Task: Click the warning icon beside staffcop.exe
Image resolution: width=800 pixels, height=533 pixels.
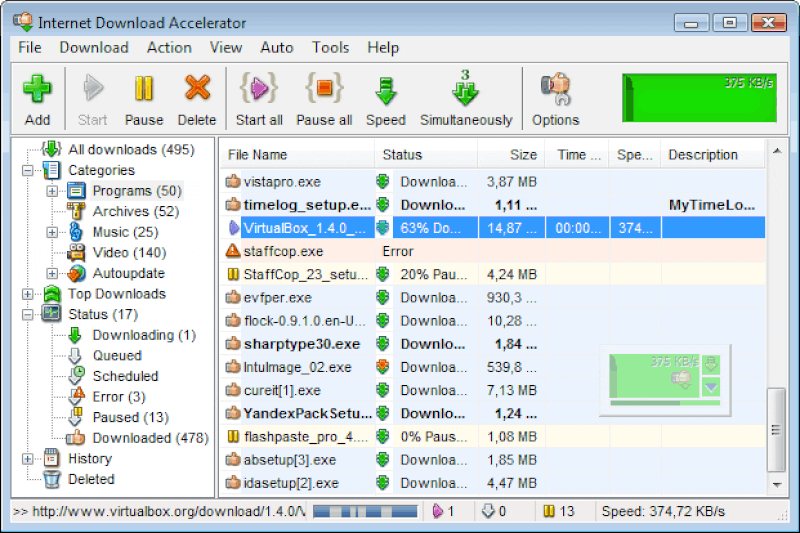Action: point(233,250)
